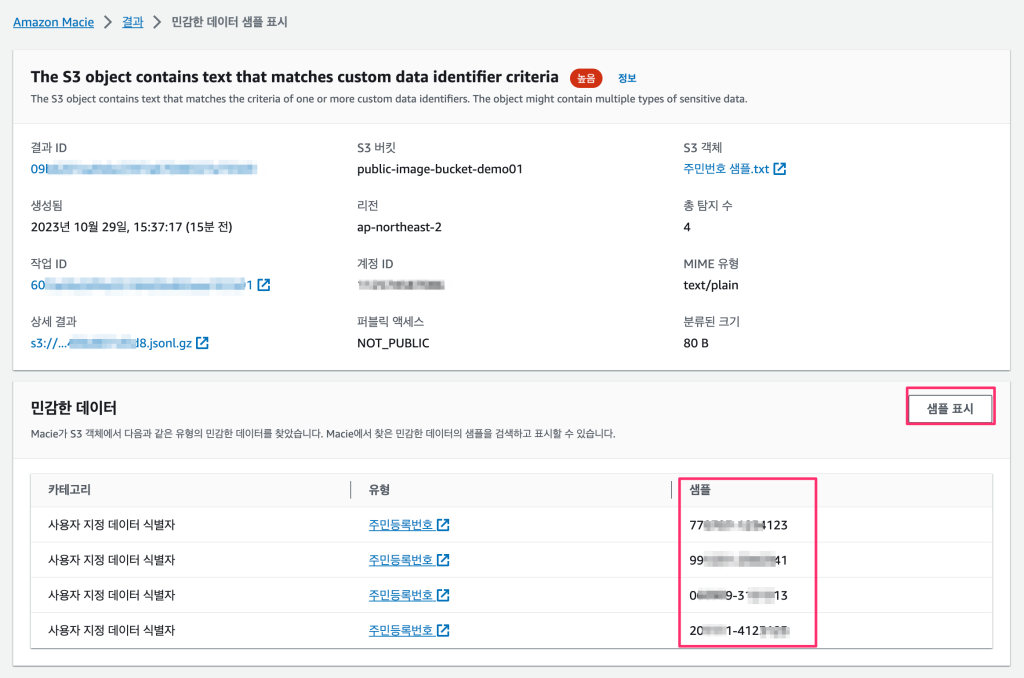Open 주민등록번호 link in row with sample ending 13
The height and width of the screenshot is (678, 1024).
(400, 596)
